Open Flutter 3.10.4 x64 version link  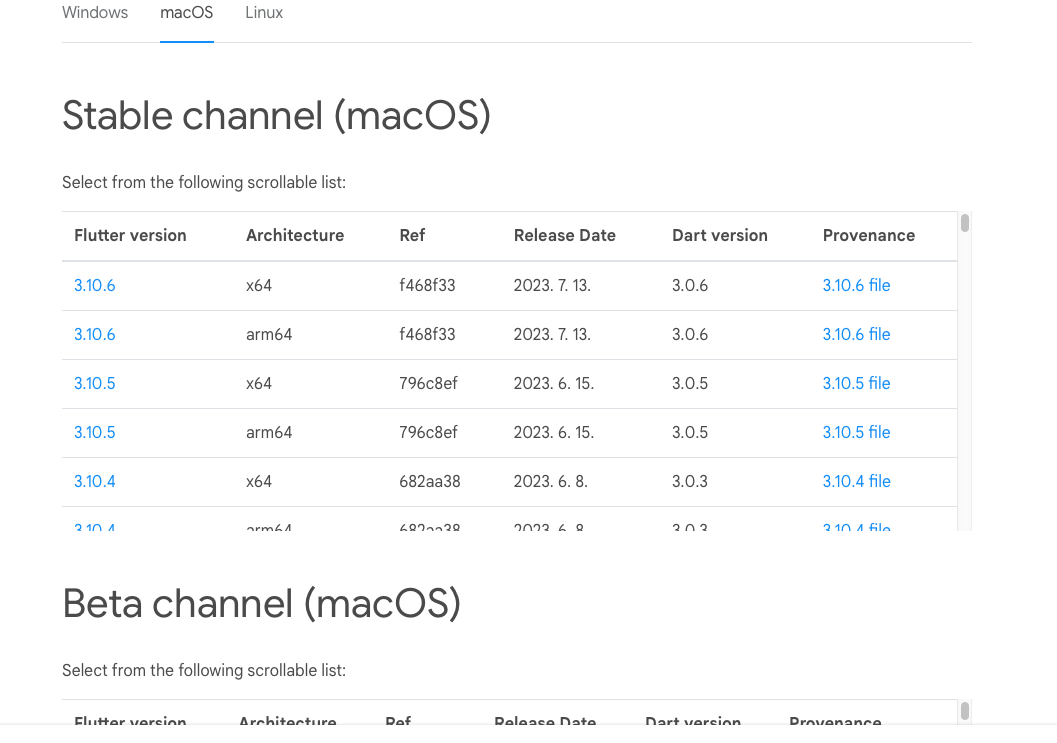click(95, 482)
